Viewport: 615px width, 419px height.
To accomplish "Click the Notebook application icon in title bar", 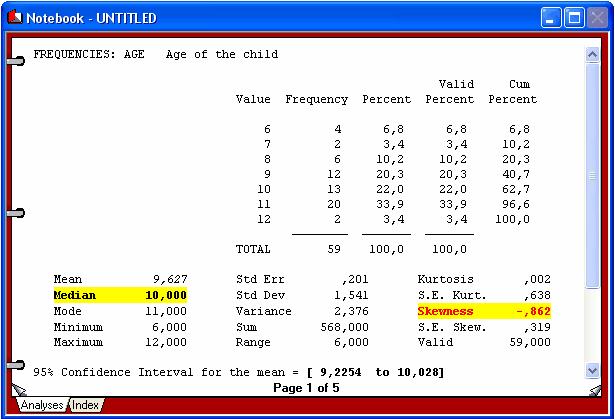I will 14,18.
